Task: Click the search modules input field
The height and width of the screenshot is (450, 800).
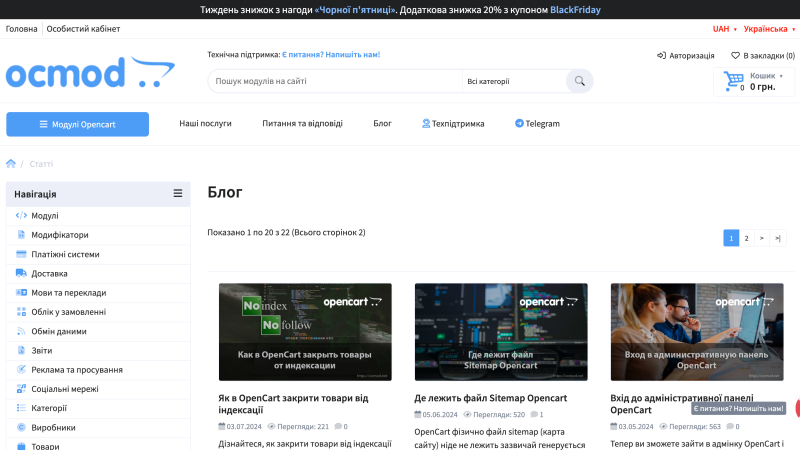Action: (x=335, y=81)
